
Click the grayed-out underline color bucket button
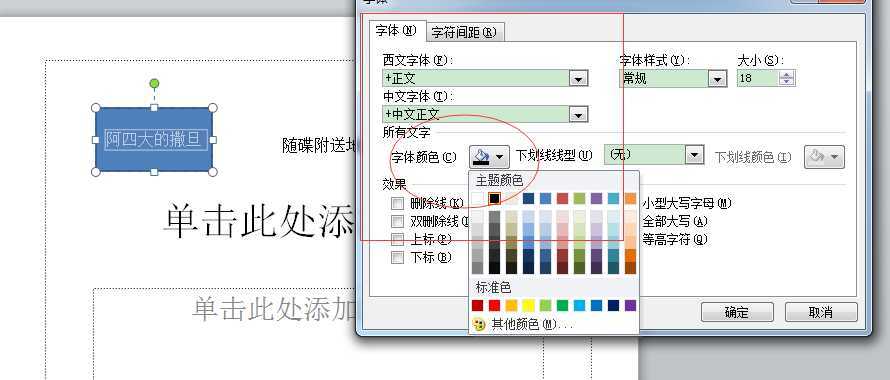pos(824,157)
